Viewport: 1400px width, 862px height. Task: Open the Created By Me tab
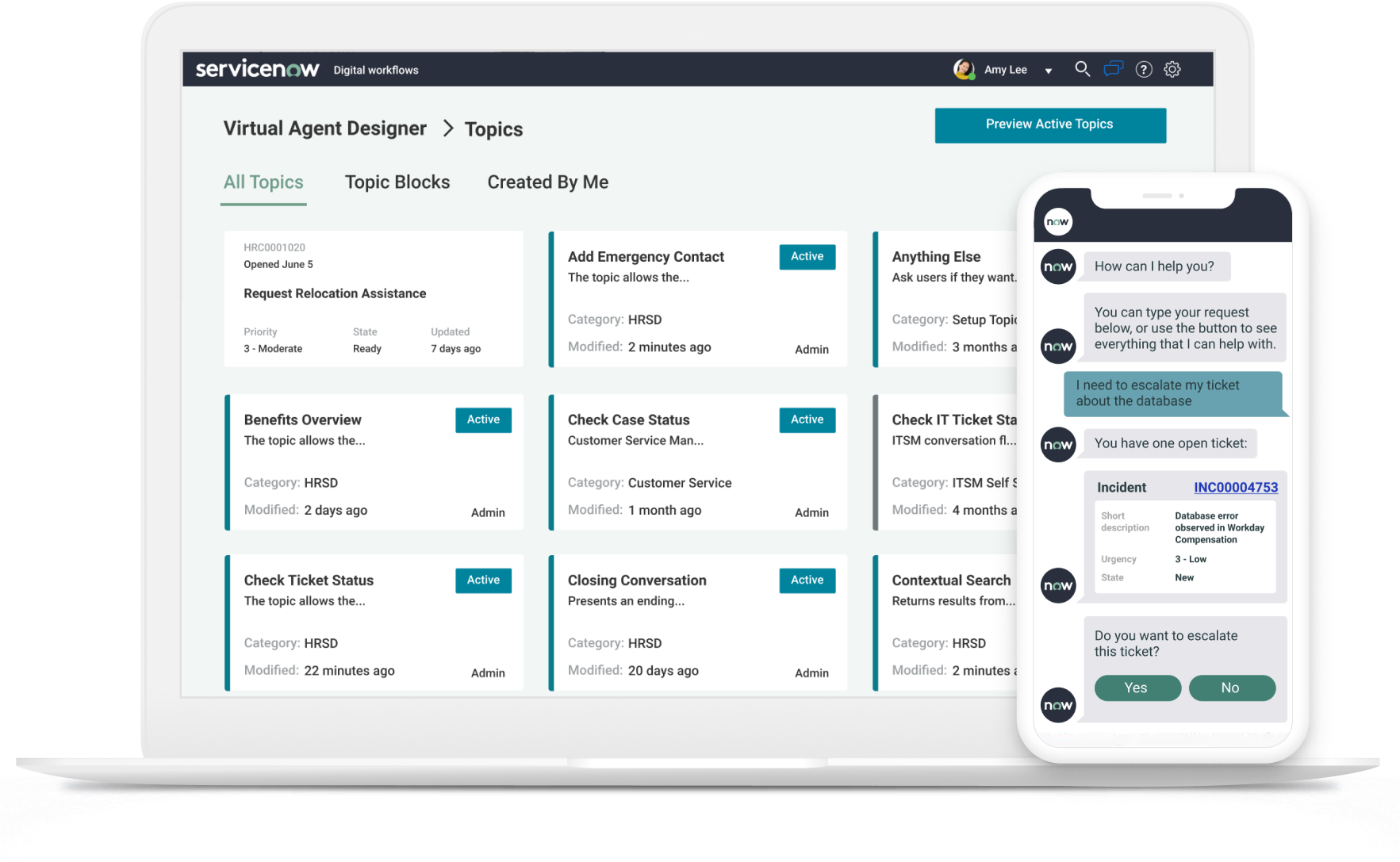pyautogui.click(x=547, y=182)
